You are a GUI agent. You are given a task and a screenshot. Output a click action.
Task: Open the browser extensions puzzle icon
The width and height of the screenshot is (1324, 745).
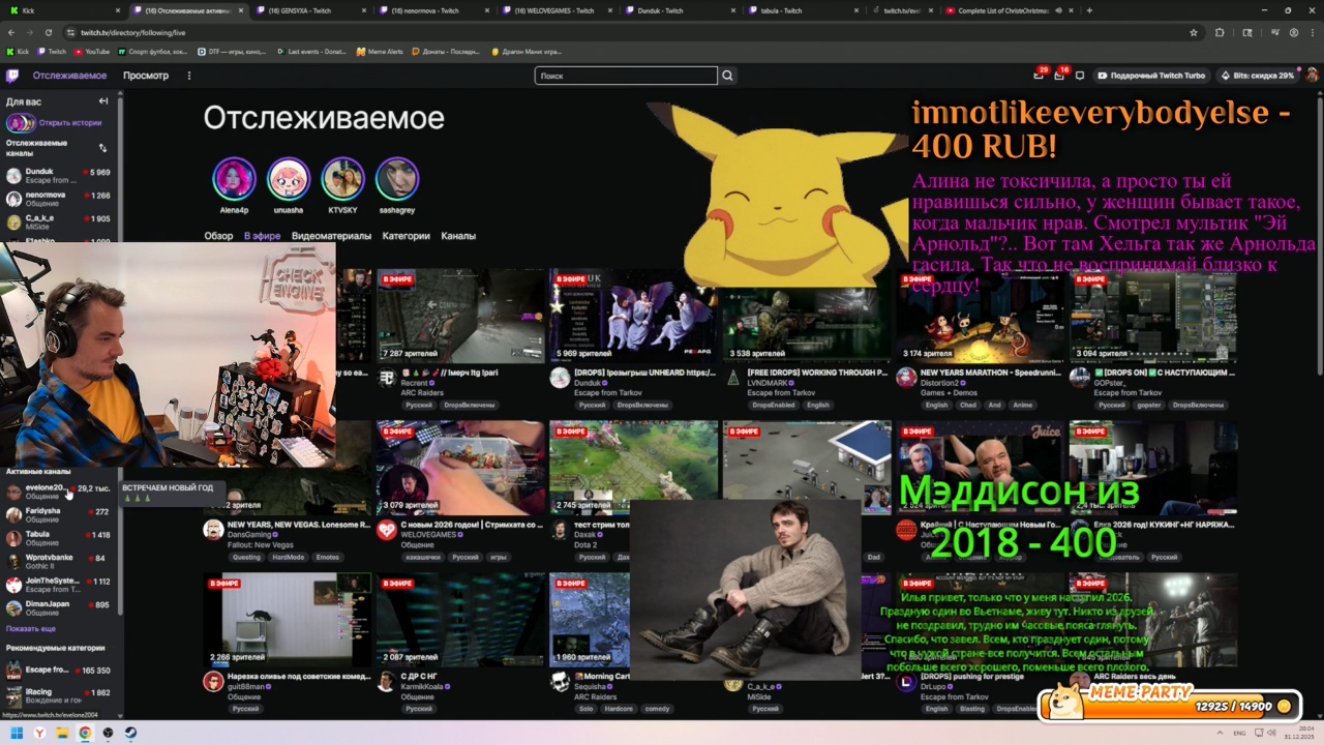[x=1220, y=32]
